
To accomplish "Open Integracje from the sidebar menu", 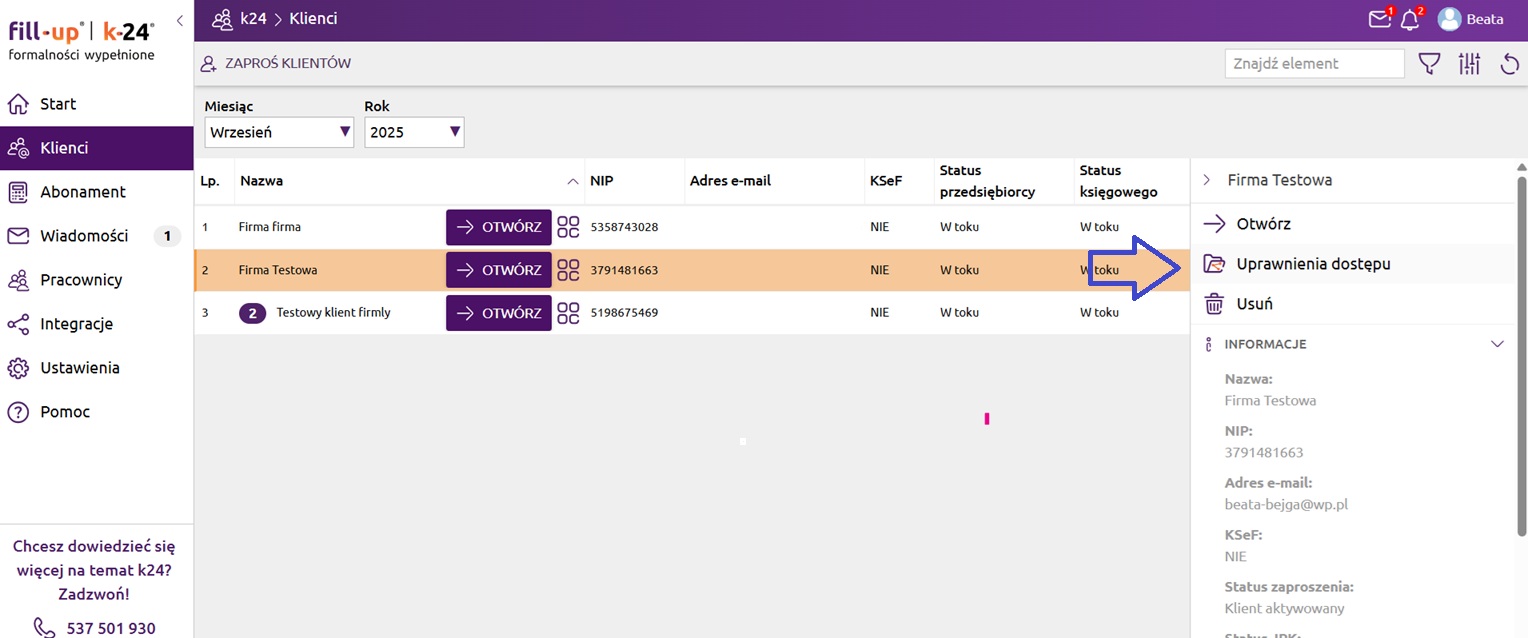I will (x=76, y=324).
